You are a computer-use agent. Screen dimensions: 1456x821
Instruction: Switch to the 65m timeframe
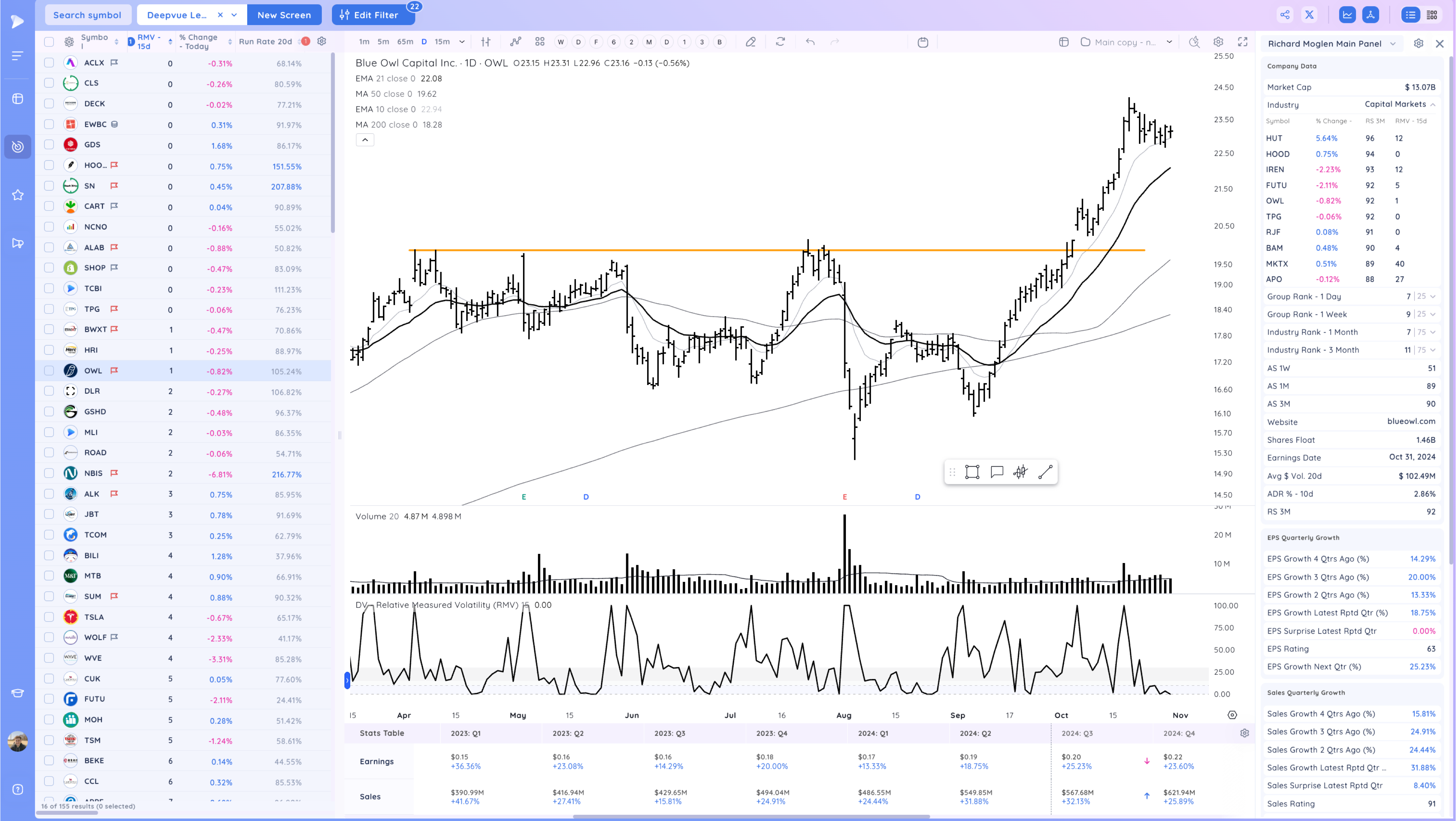(405, 42)
